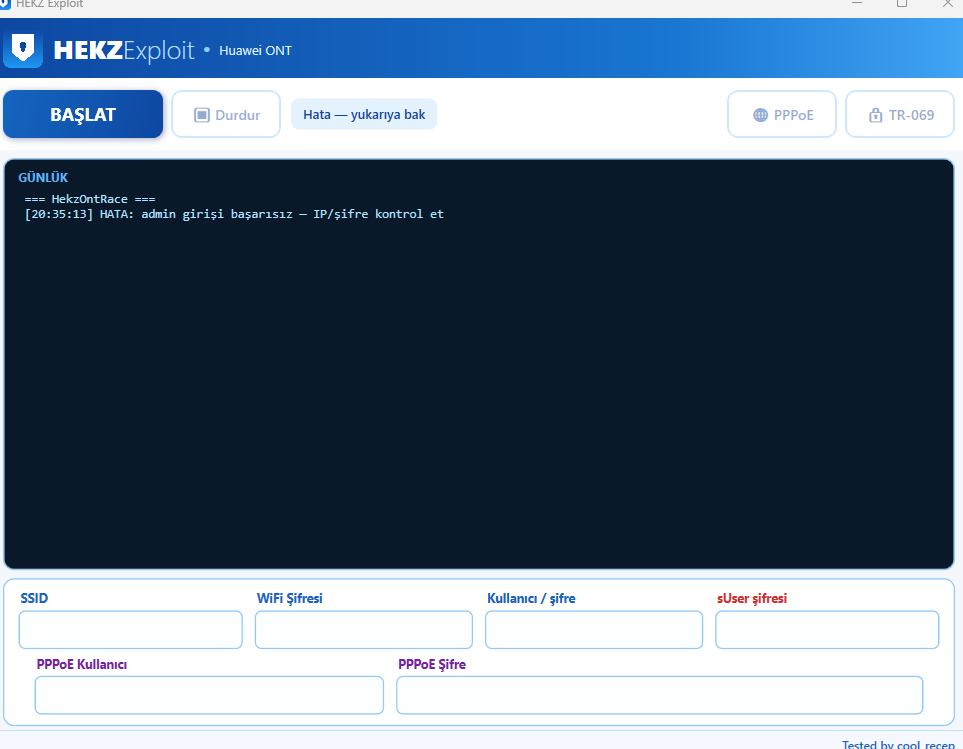Screen dimensions: 963x749
Task: Open the PPPoE button with the globe icon
Action: [782, 114]
